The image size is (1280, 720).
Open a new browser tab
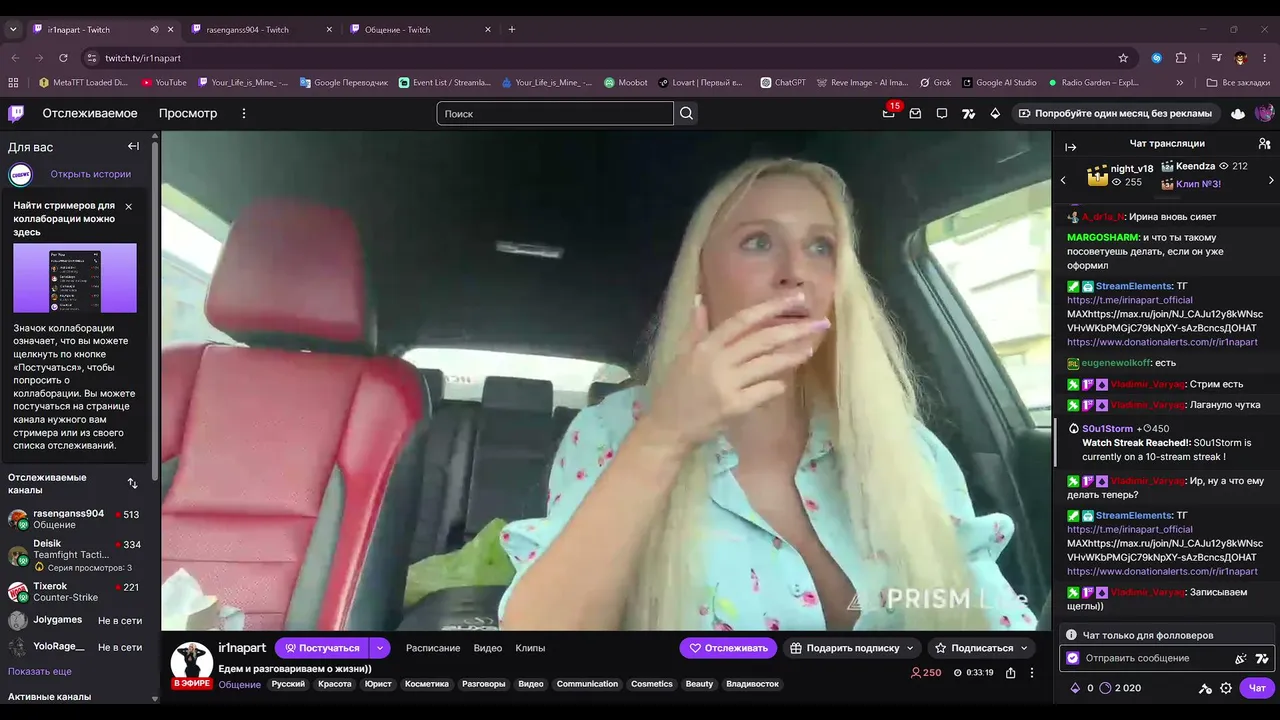click(511, 30)
